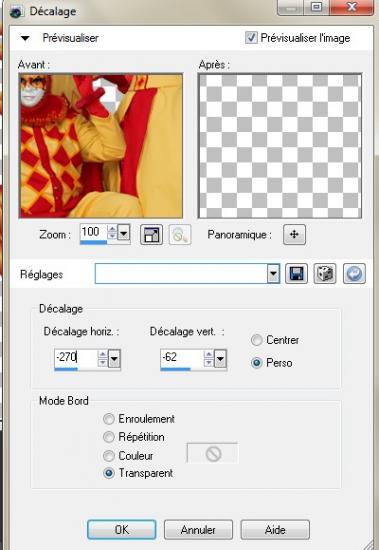Viewport: 379px width, 550px height.
Task: Open the Réglages presets dropdown
Action: click(274, 274)
